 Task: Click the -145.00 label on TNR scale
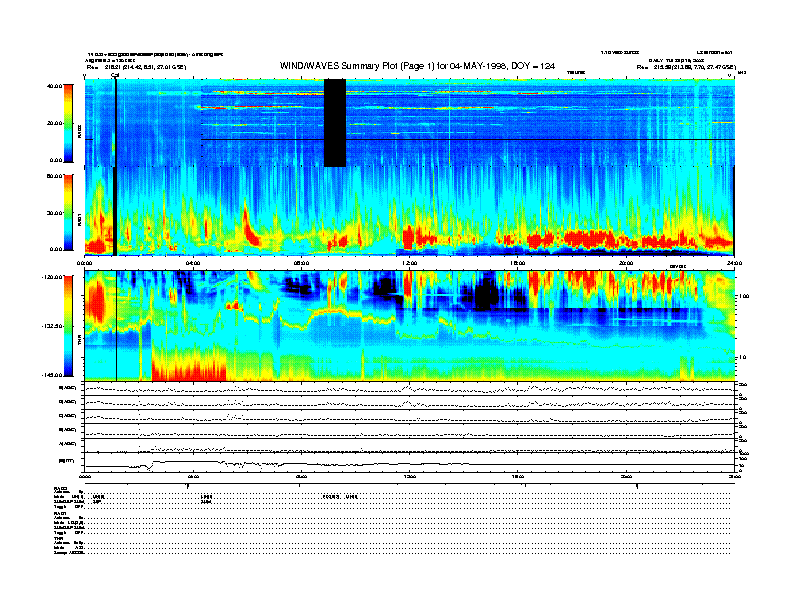point(52,375)
